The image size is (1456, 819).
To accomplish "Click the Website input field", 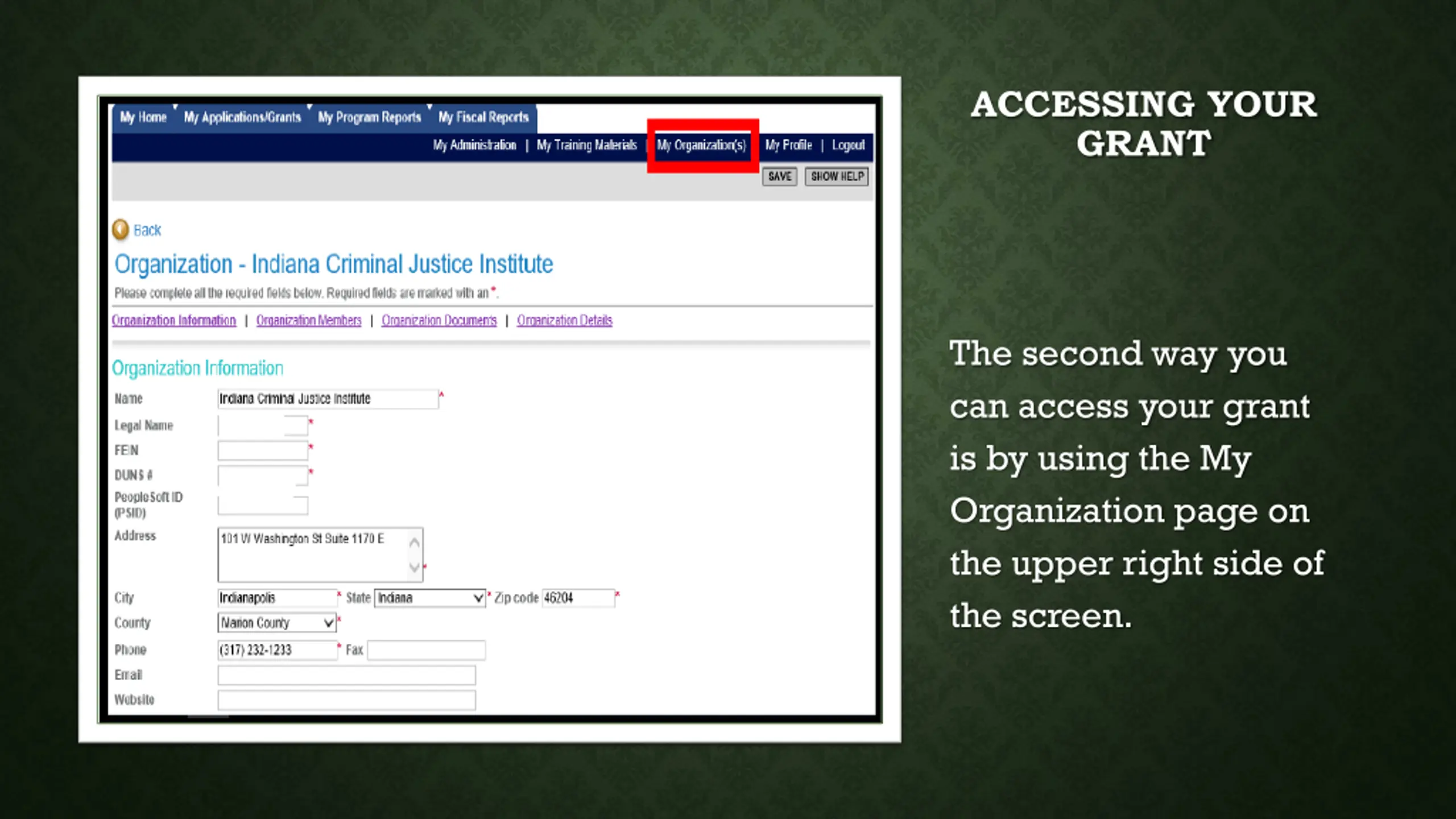I will pos(346,700).
